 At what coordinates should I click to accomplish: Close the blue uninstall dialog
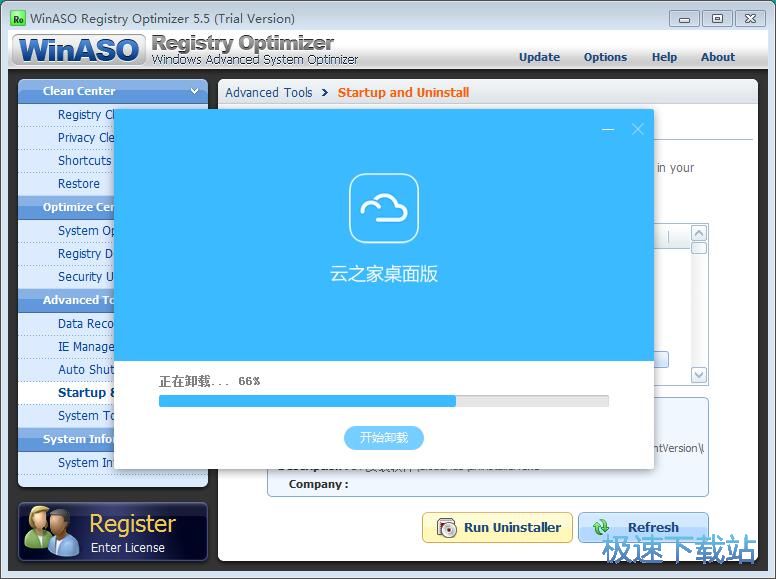point(637,129)
